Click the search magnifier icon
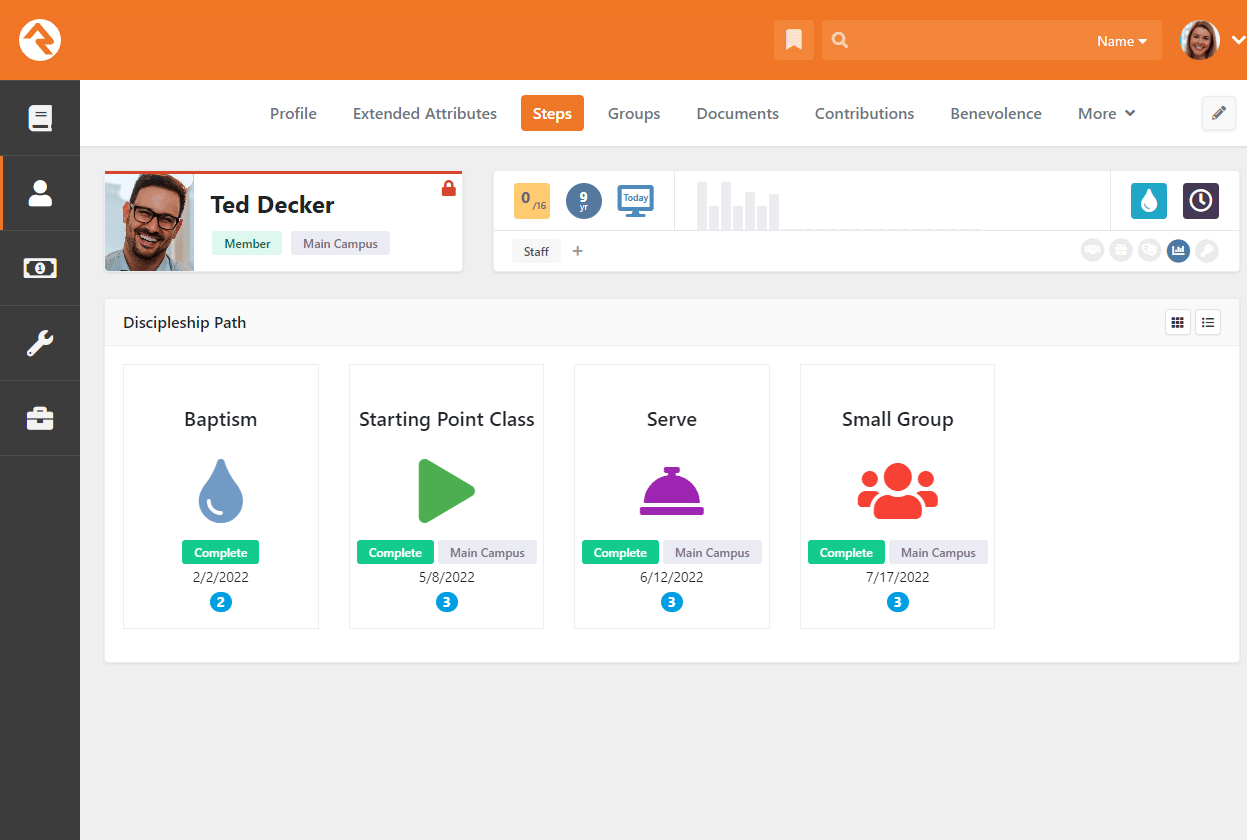The image size is (1247, 840). [x=840, y=40]
